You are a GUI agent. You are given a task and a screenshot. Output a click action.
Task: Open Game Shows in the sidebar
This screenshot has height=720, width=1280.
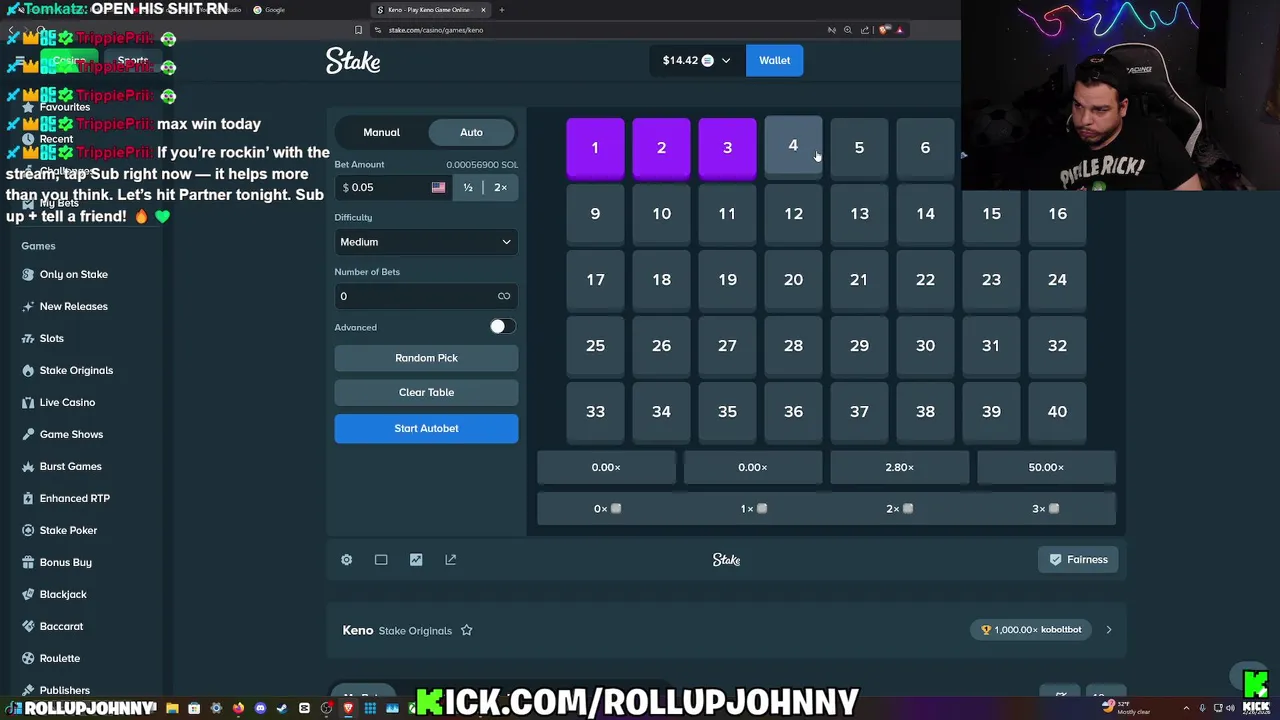(x=71, y=434)
